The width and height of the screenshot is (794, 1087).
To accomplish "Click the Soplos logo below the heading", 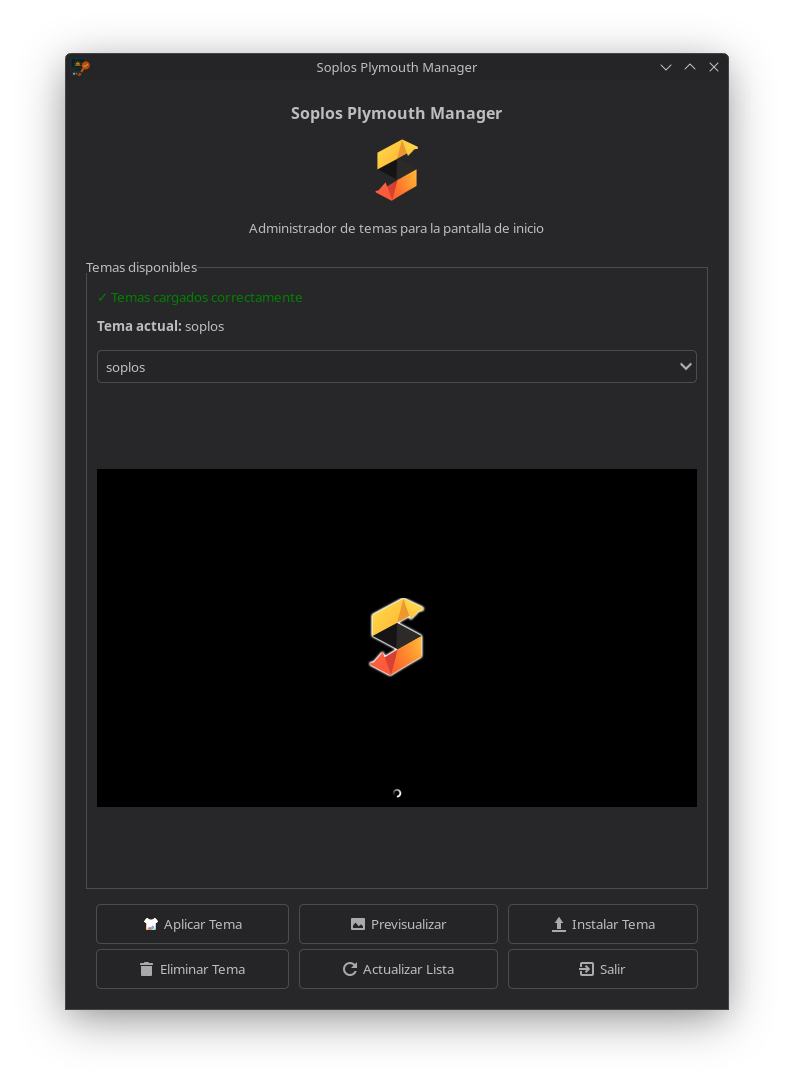I will pos(397,170).
